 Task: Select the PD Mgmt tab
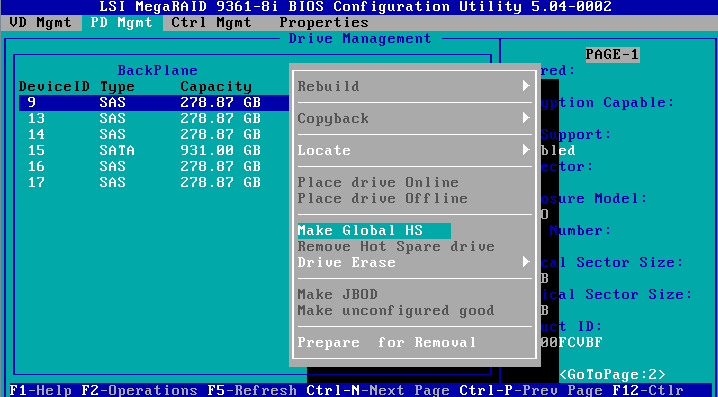(x=122, y=22)
